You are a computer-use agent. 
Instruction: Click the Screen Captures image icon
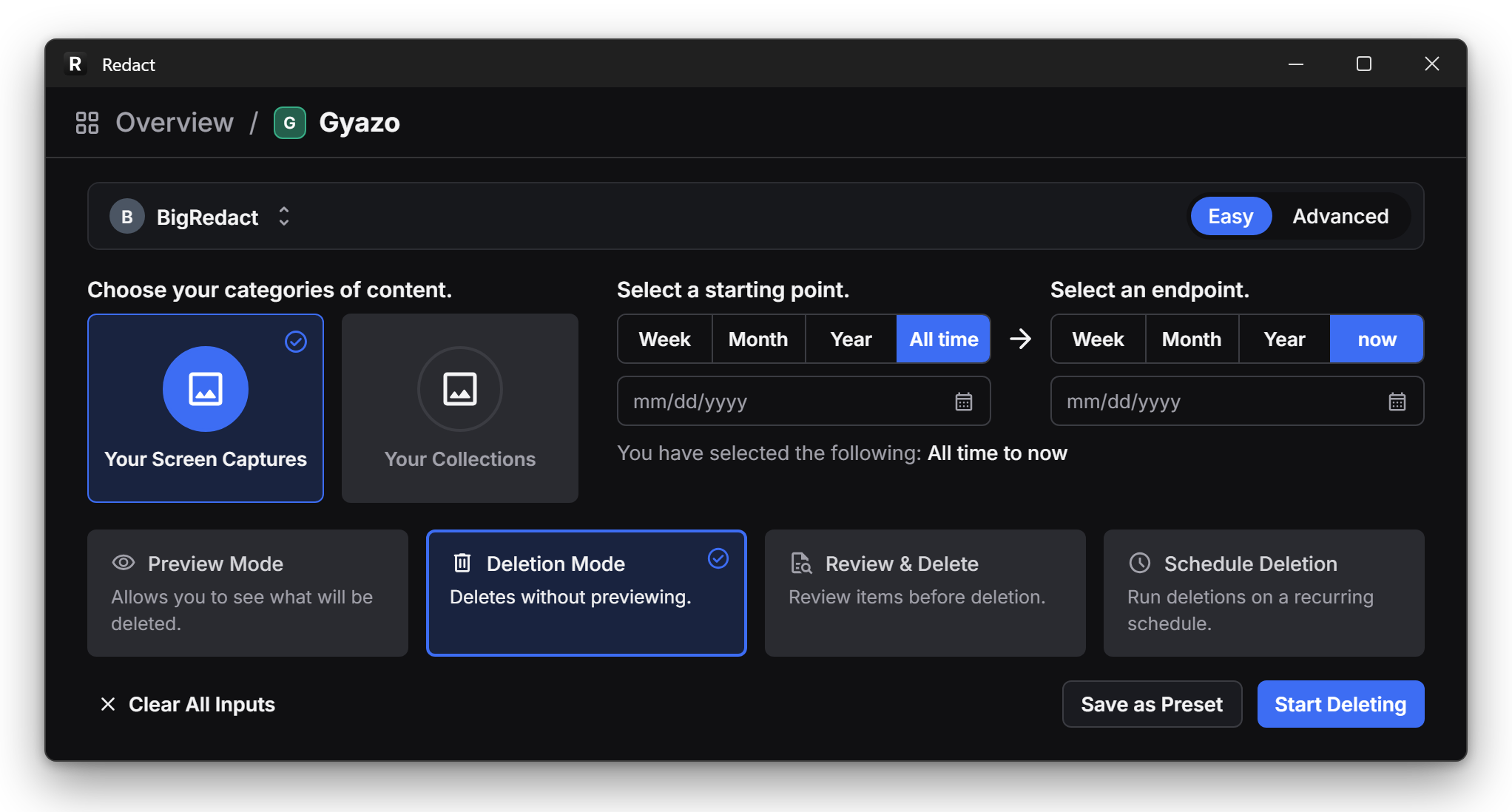tap(206, 389)
